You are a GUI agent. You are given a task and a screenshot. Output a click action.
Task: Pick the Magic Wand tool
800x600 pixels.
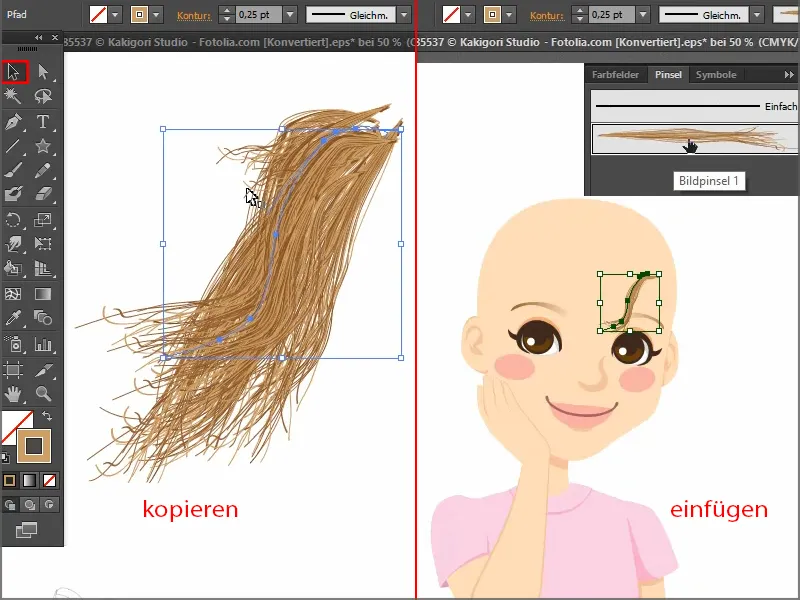point(13,96)
